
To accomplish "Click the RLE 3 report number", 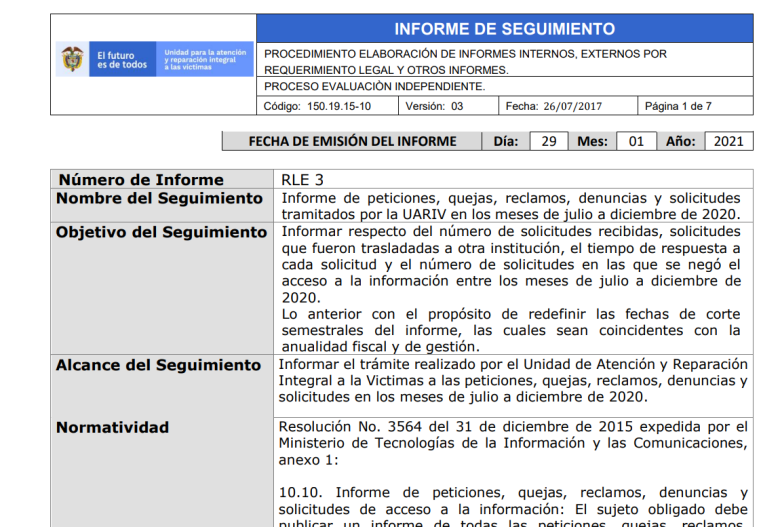I will point(302,180).
